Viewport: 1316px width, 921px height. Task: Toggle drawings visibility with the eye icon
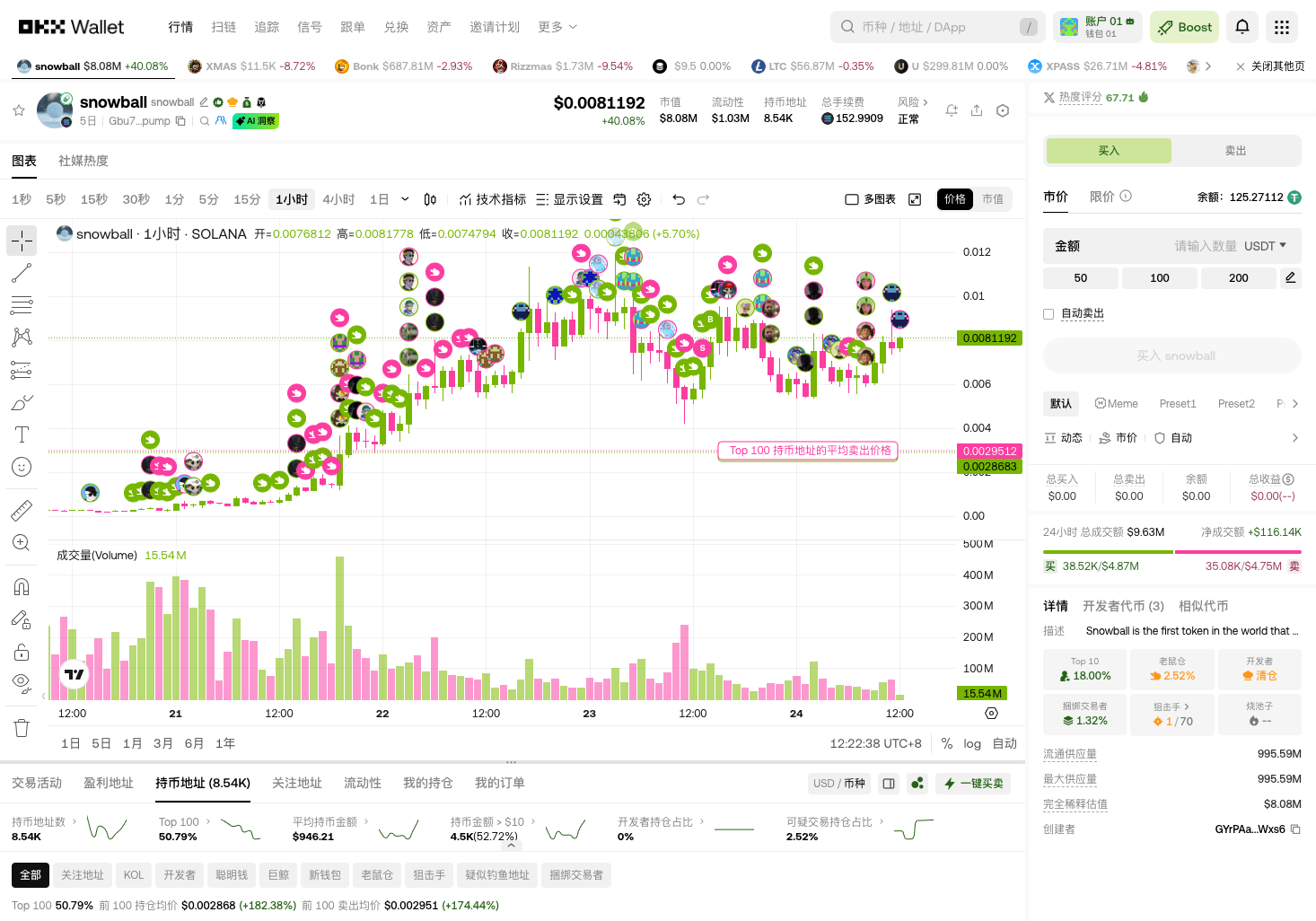pyautogui.click(x=22, y=682)
